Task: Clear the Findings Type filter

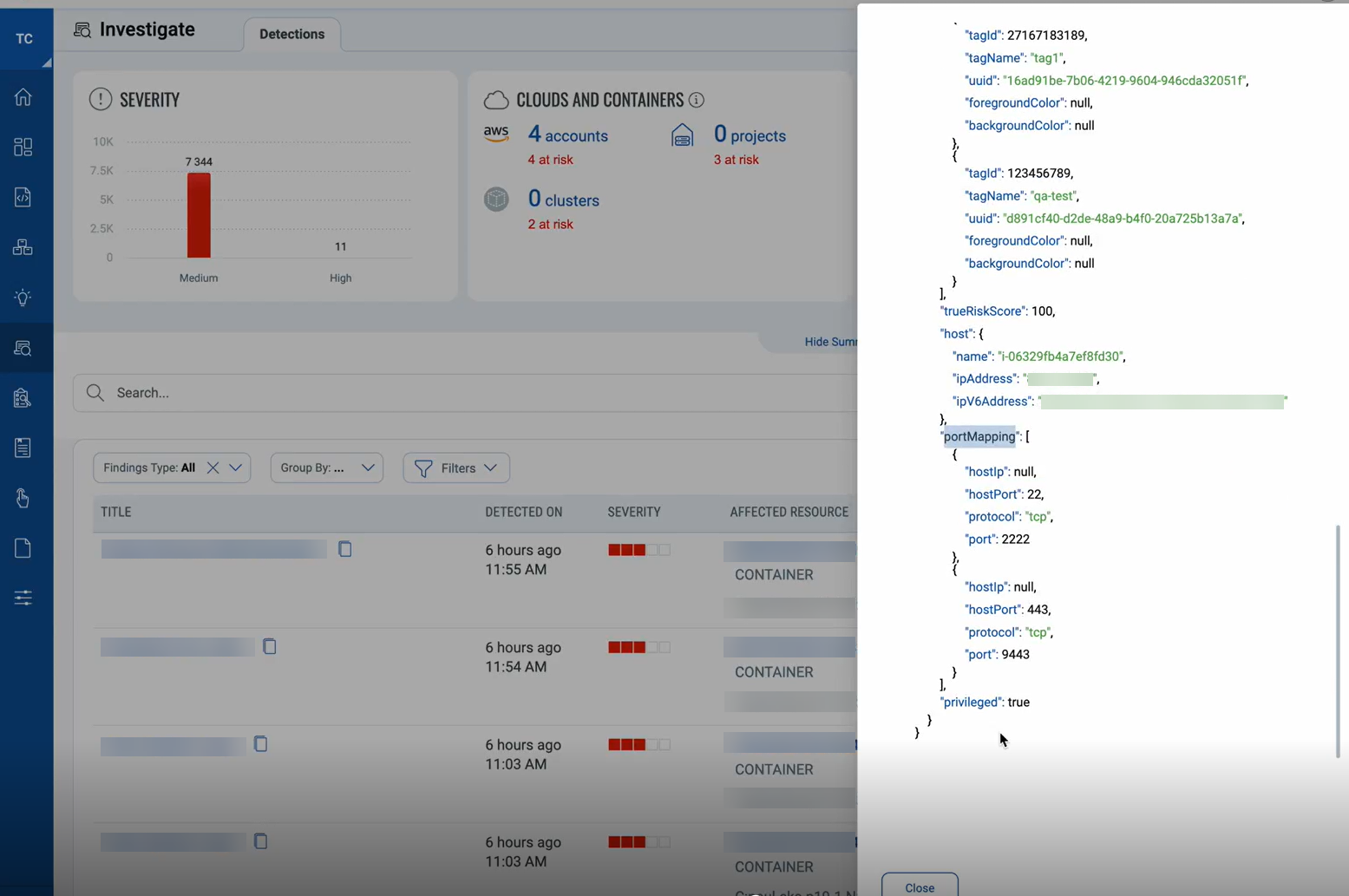Action: coord(213,468)
